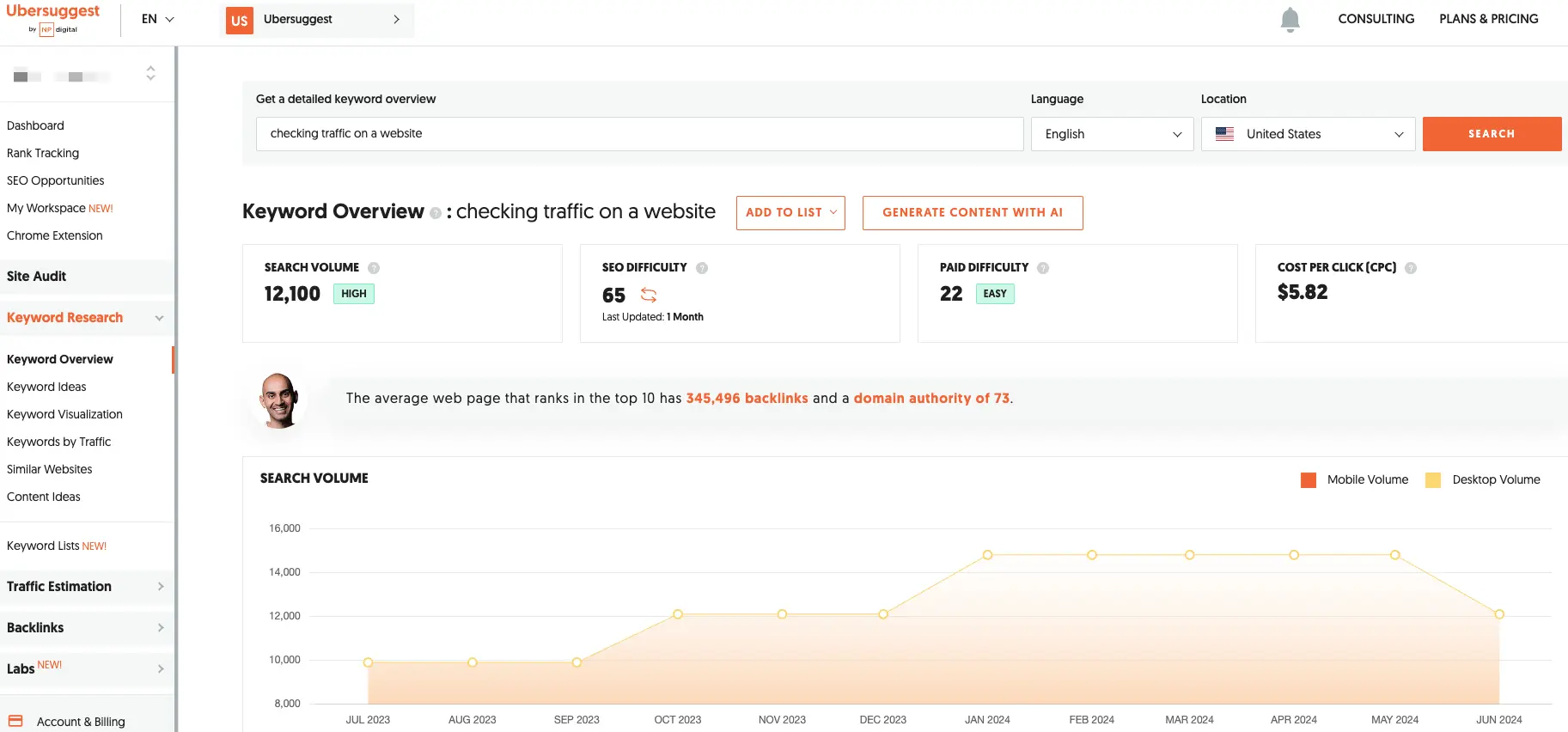
Task: Click the JAN 2024 chart data point
Action: (987, 555)
